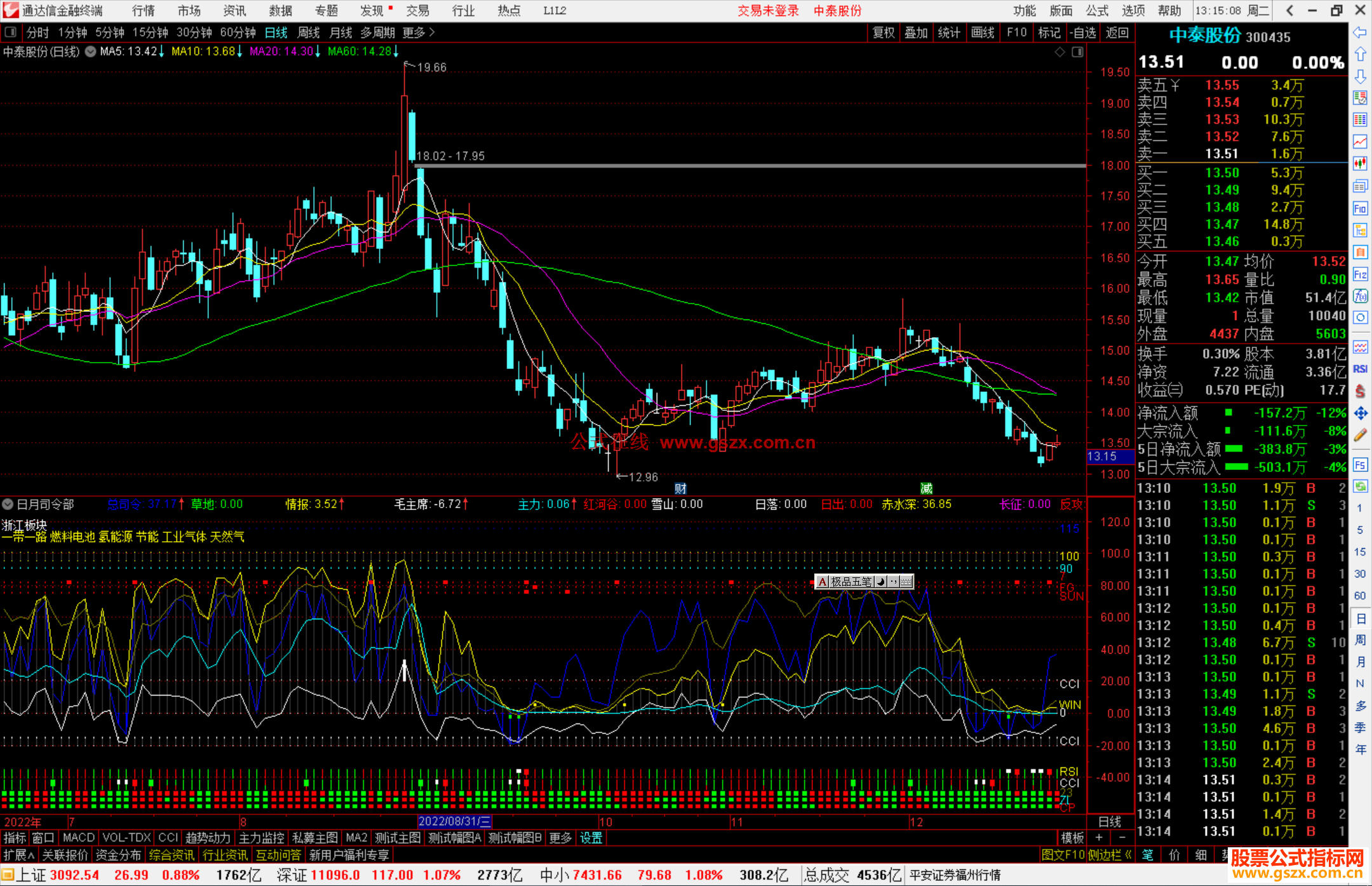
Task: Collapse the 侧边栏 sidebar toggle
Action: 1110,855
